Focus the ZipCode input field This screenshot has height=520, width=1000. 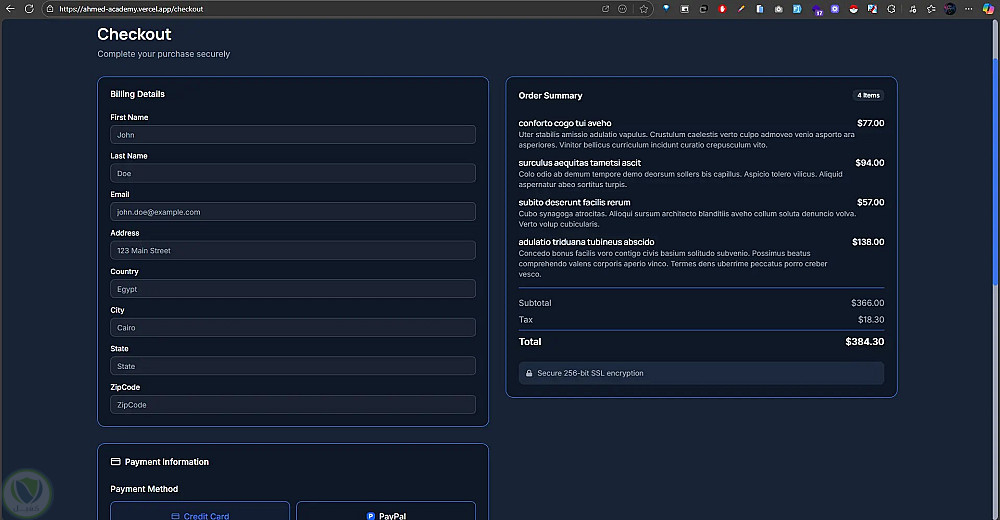click(293, 405)
